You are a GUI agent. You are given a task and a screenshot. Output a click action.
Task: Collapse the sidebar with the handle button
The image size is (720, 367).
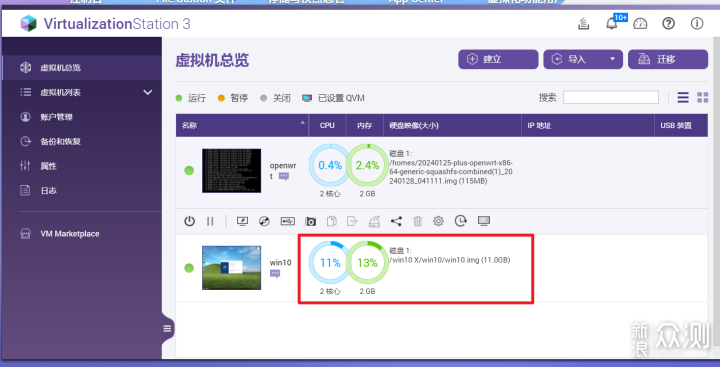pyautogui.click(x=167, y=328)
